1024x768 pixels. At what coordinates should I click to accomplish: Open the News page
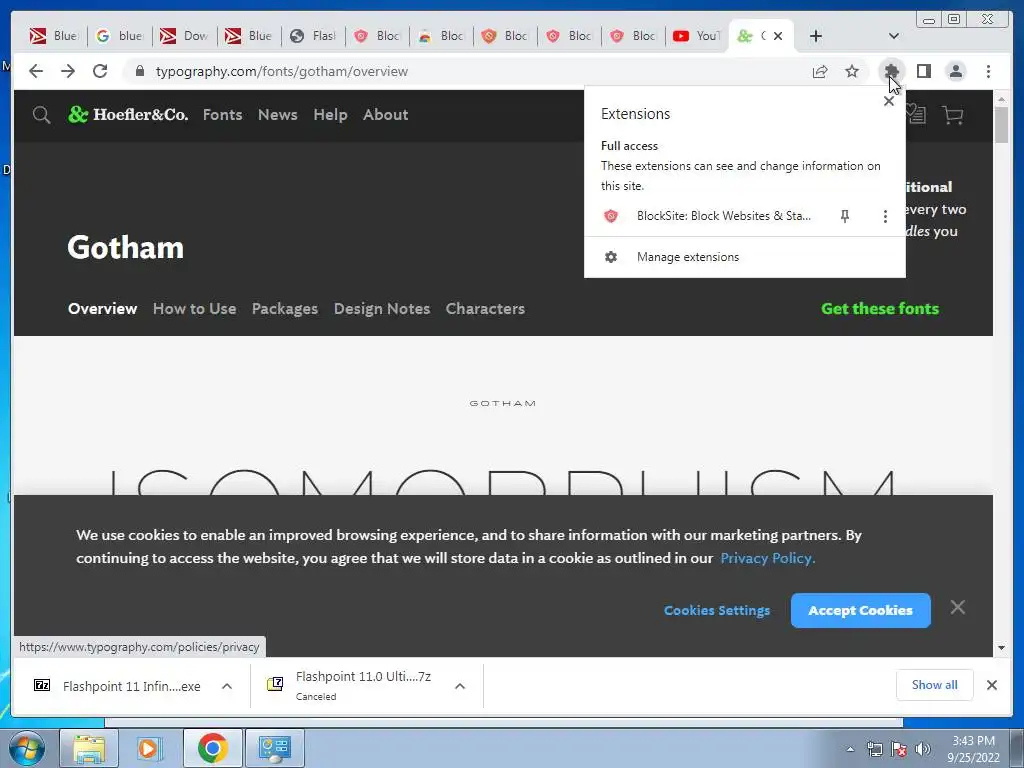tap(278, 115)
